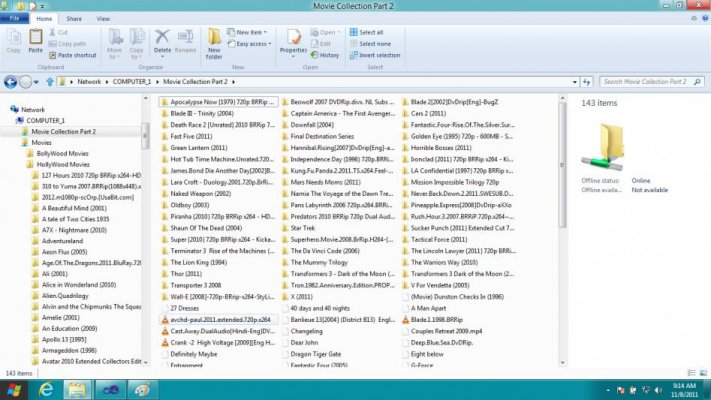Switch to large icons view
The height and width of the screenshot is (400, 711).
click(x=703, y=373)
